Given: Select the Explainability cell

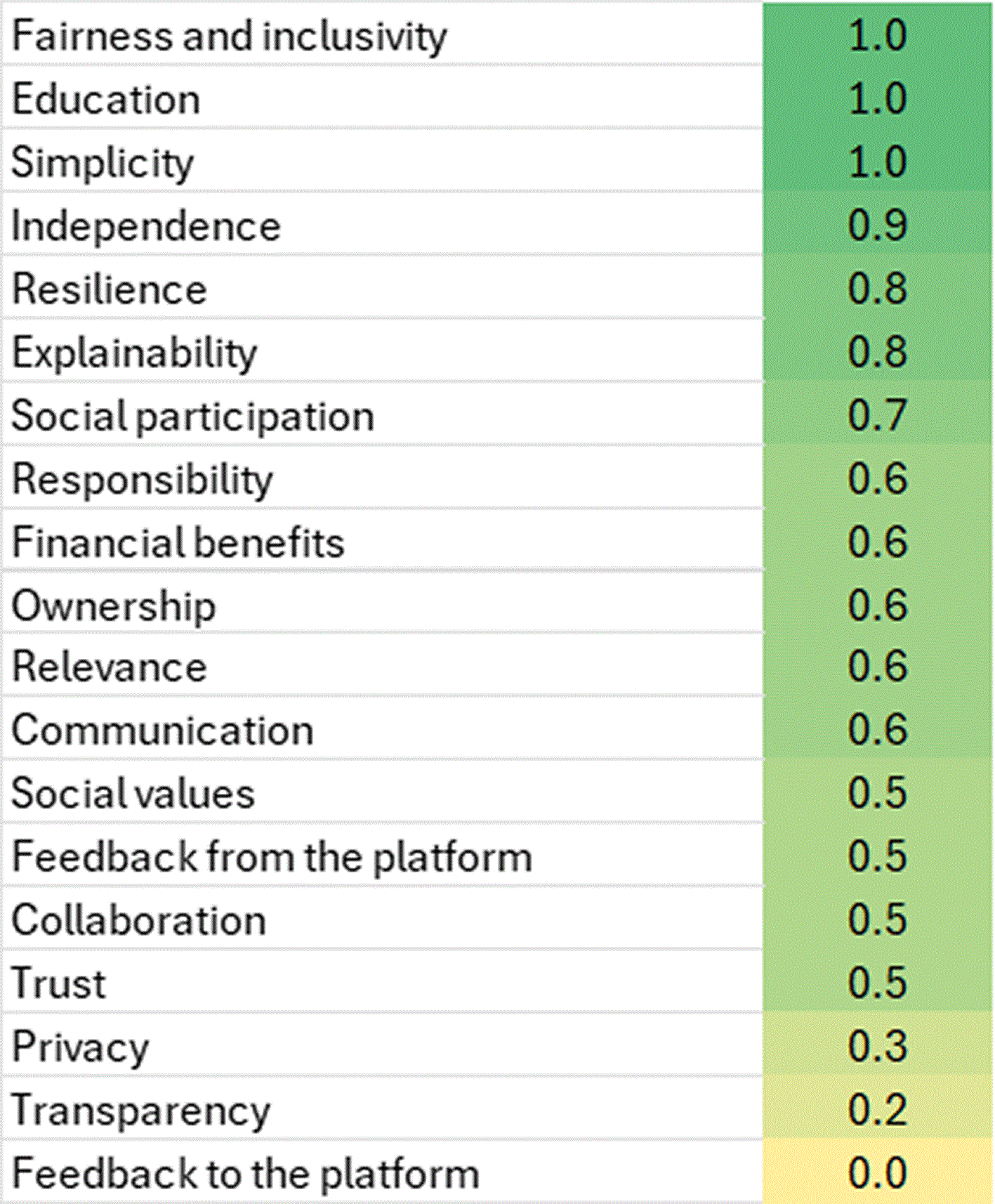Looking at the screenshot, I should click(382, 351).
